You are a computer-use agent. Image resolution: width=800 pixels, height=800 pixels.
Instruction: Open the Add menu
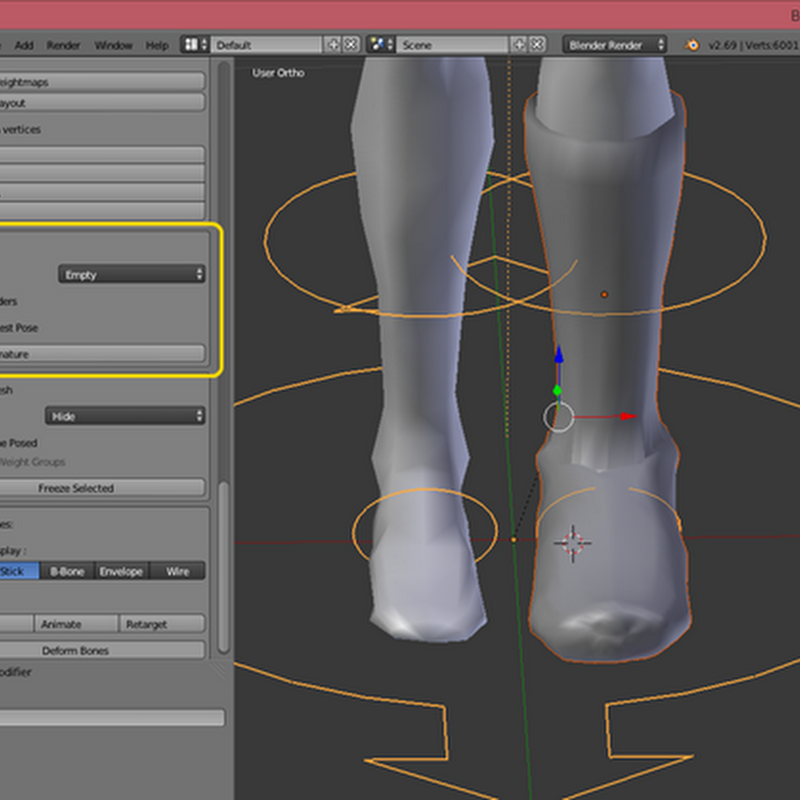coord(24,45)
